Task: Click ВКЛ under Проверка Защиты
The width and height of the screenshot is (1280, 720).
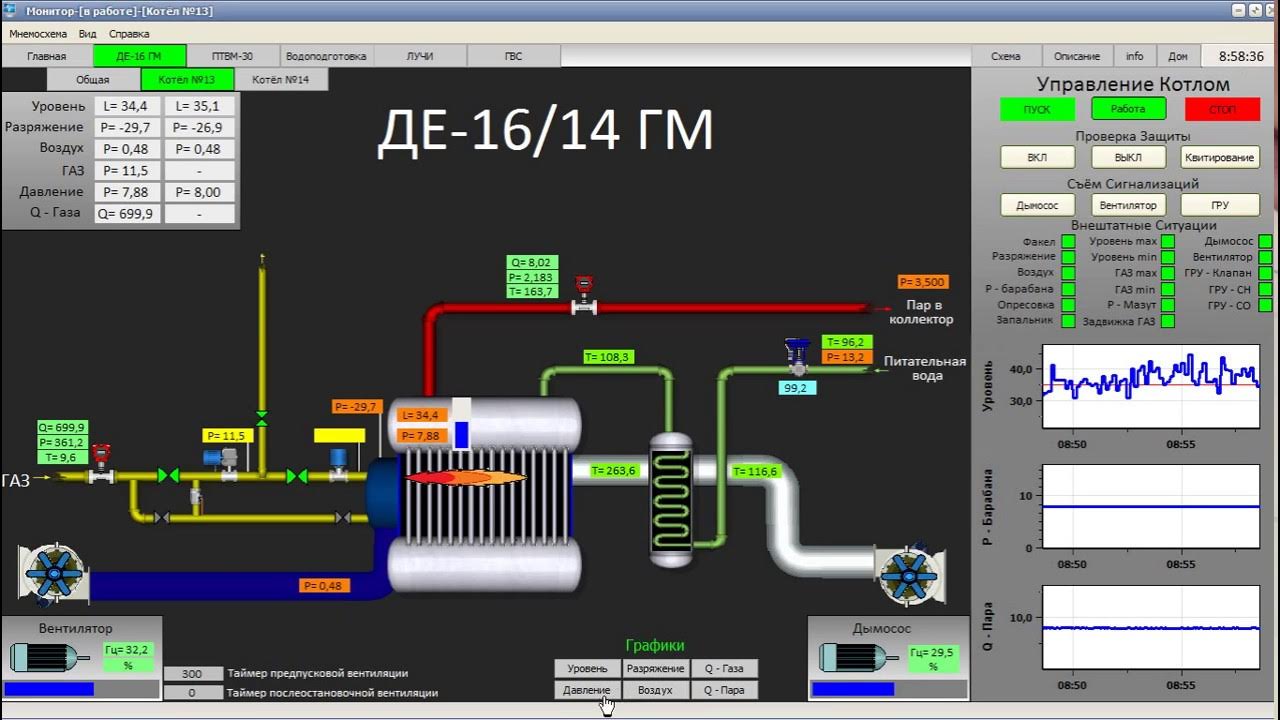Action: tap(1038, 157)
